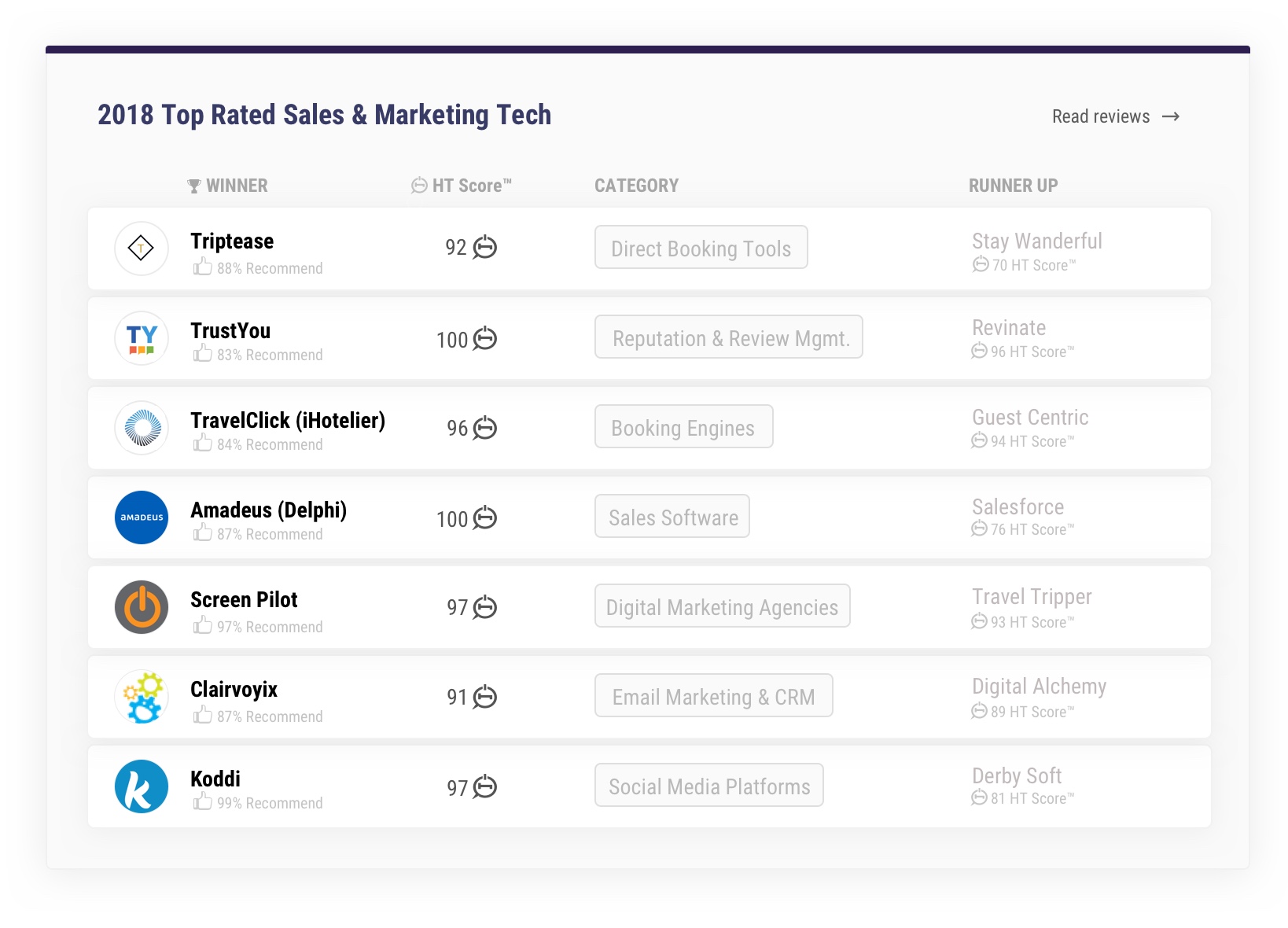Click the 81 HT Score text

pos(1032,799)
